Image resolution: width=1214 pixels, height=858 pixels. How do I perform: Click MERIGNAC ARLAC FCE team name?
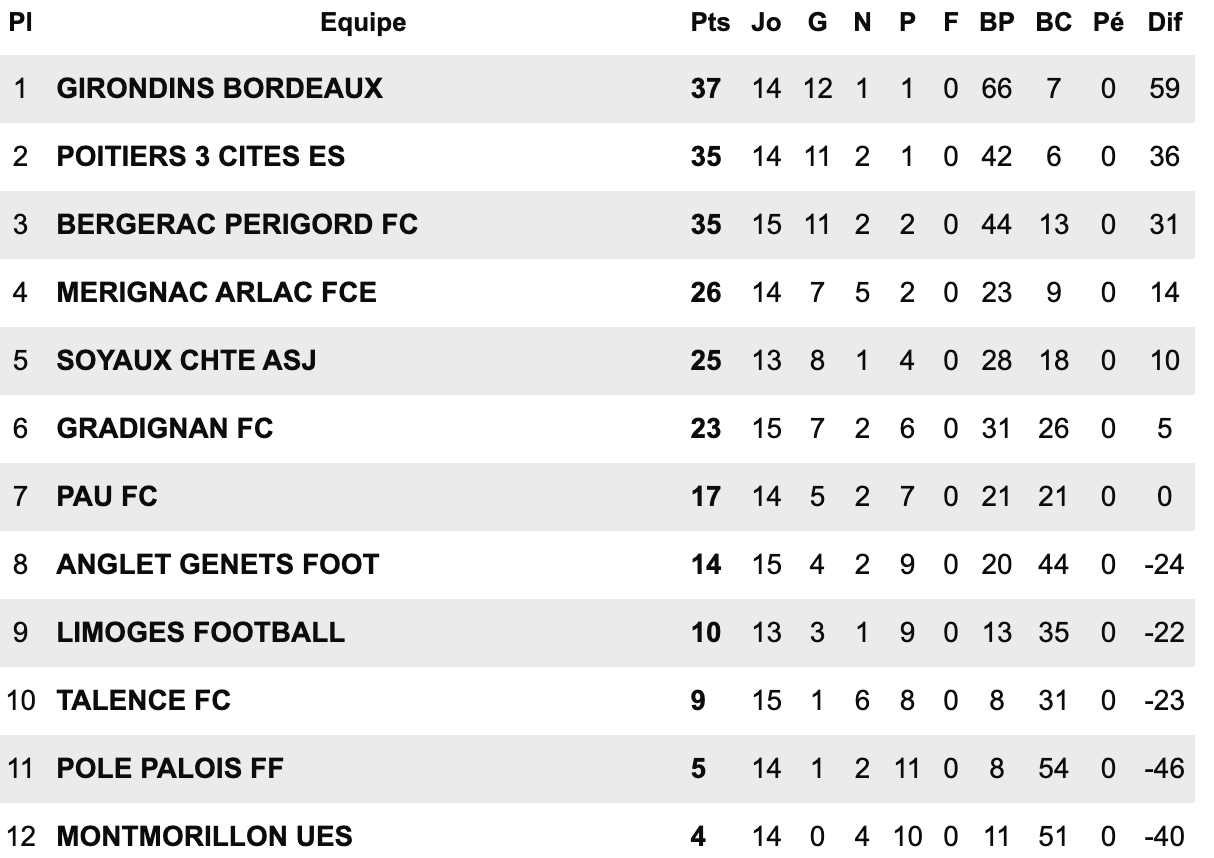217,293
